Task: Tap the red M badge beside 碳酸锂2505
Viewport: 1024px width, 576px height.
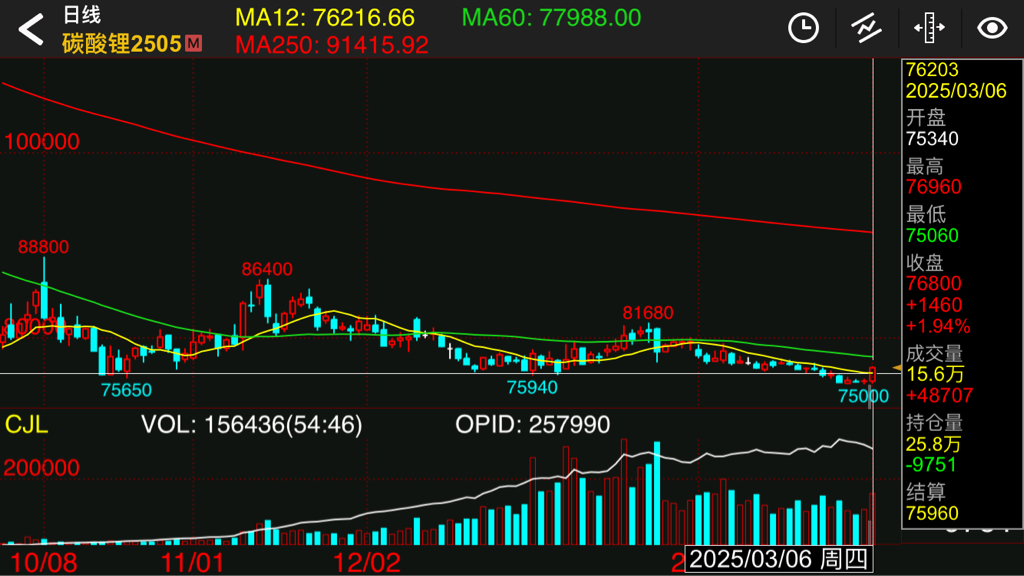Action: click(x=194, y=43)
